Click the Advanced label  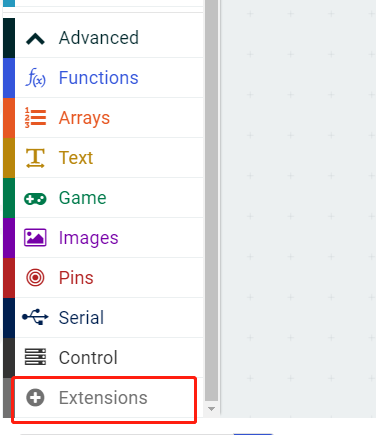99,38
